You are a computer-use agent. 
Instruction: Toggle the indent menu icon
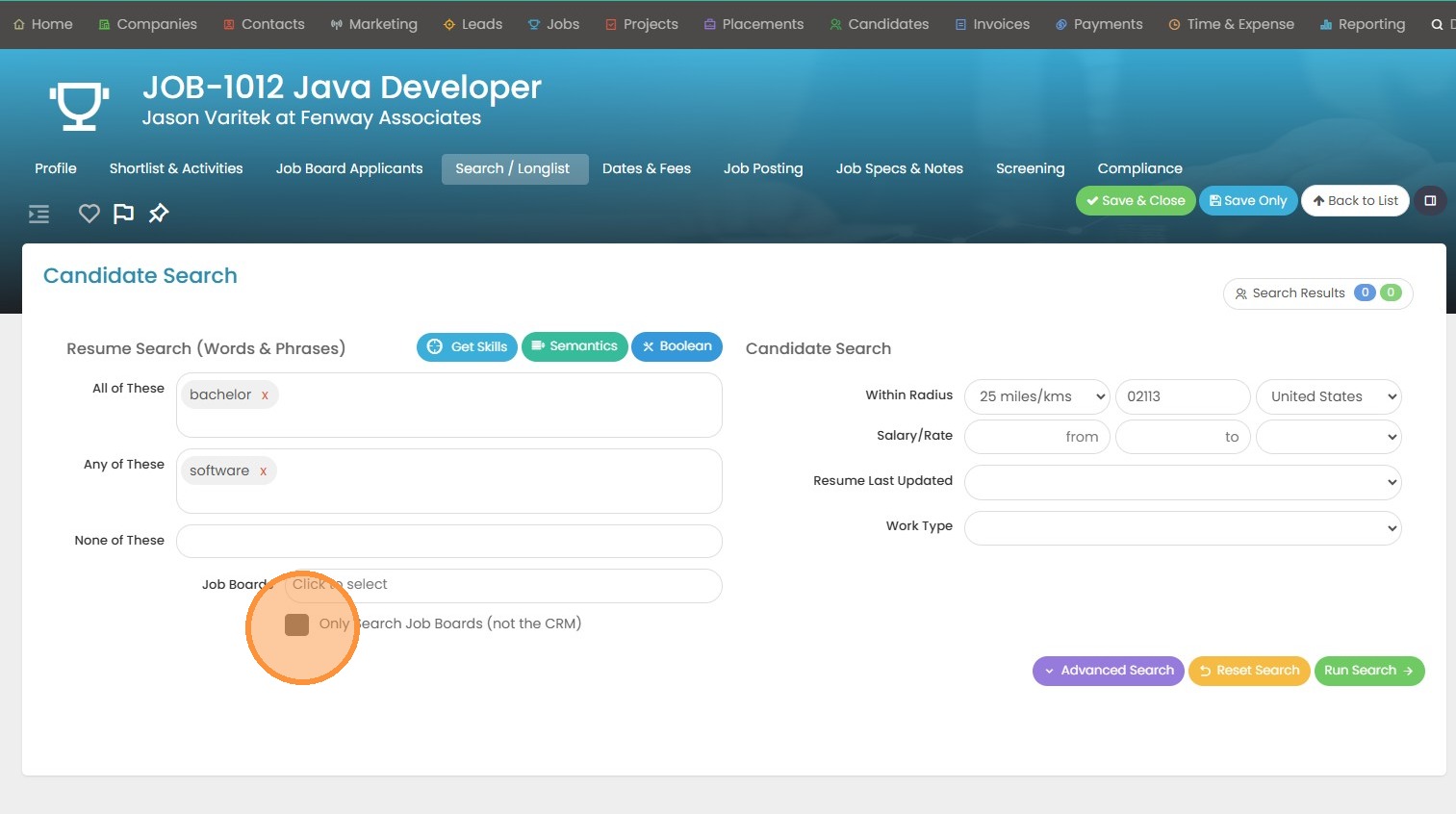pos(38,214)
